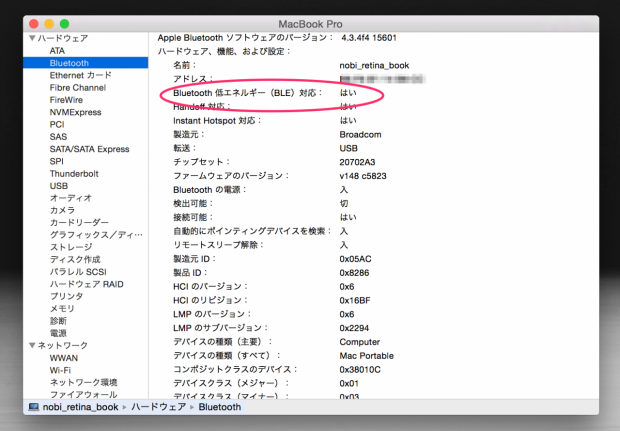Select the カメラ entry in the sidebar
Image resolution: width=620 pixels, height=431 pixels.
62,210
